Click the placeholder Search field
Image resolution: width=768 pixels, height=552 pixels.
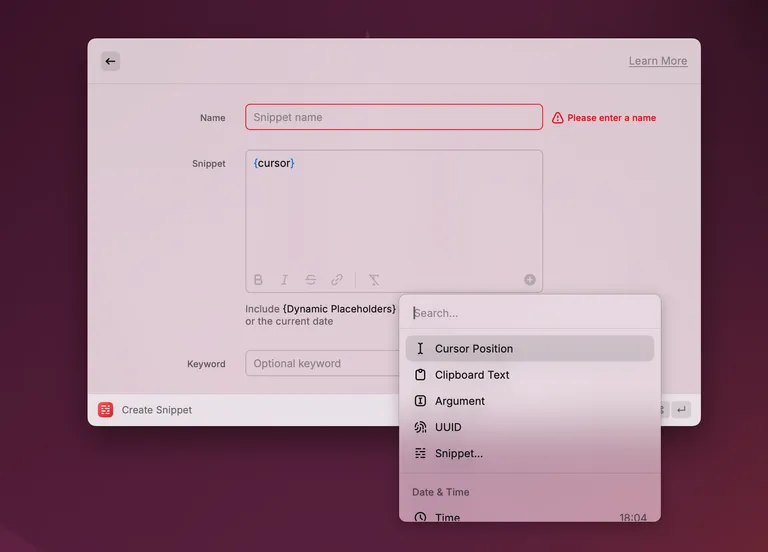pyautogui.click(x=530, y=313)
